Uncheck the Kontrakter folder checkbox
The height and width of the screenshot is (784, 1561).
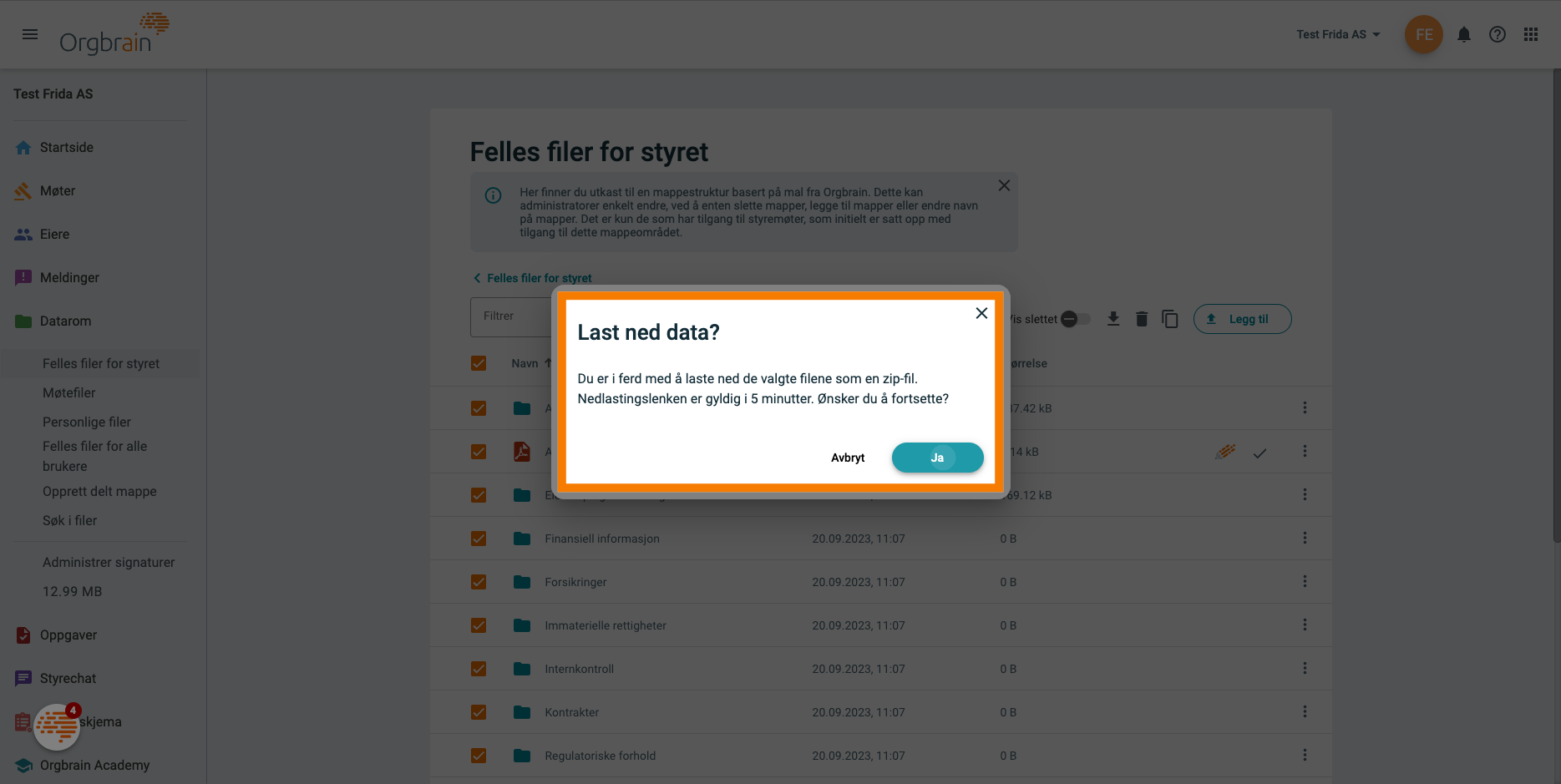click(x=479, y=712)
